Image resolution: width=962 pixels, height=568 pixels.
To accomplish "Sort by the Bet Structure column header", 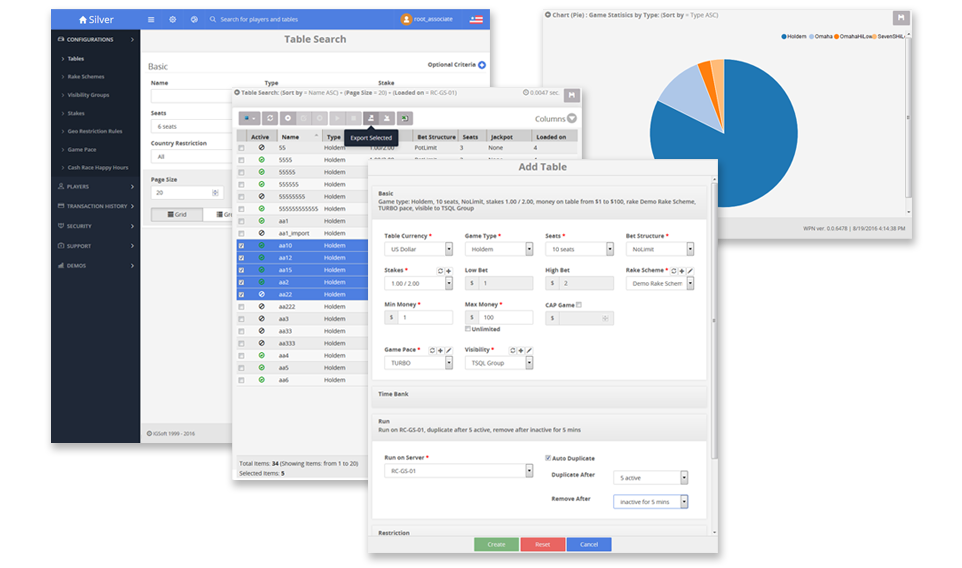I will tap(436, 137).
